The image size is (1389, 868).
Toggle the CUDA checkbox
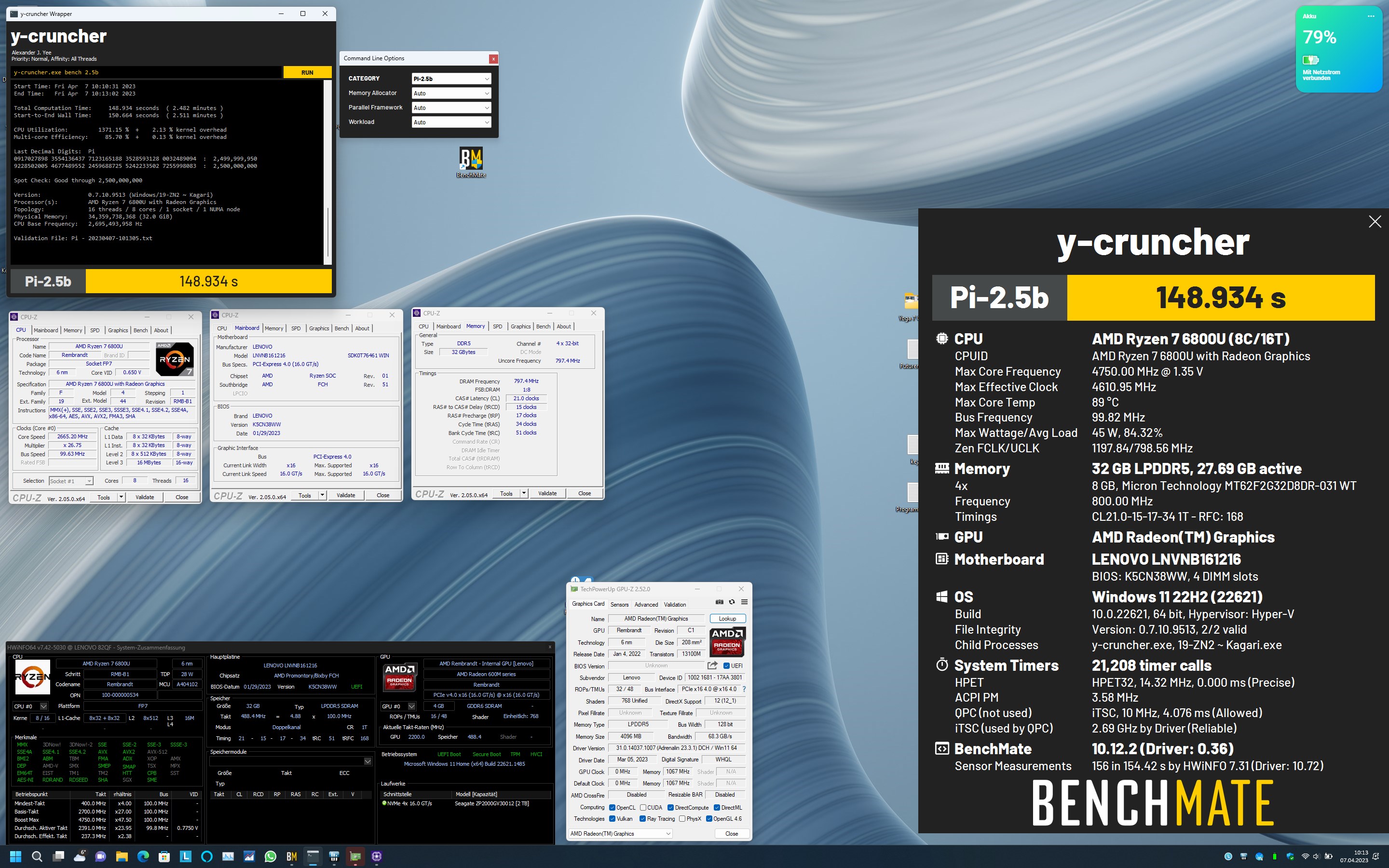coord(643,808)
